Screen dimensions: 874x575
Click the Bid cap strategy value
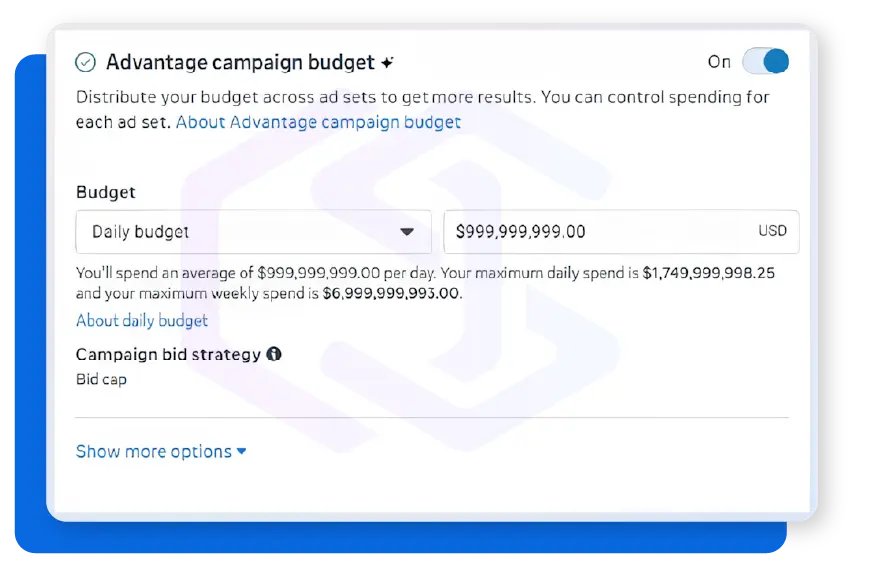click(x=101, y=379)
